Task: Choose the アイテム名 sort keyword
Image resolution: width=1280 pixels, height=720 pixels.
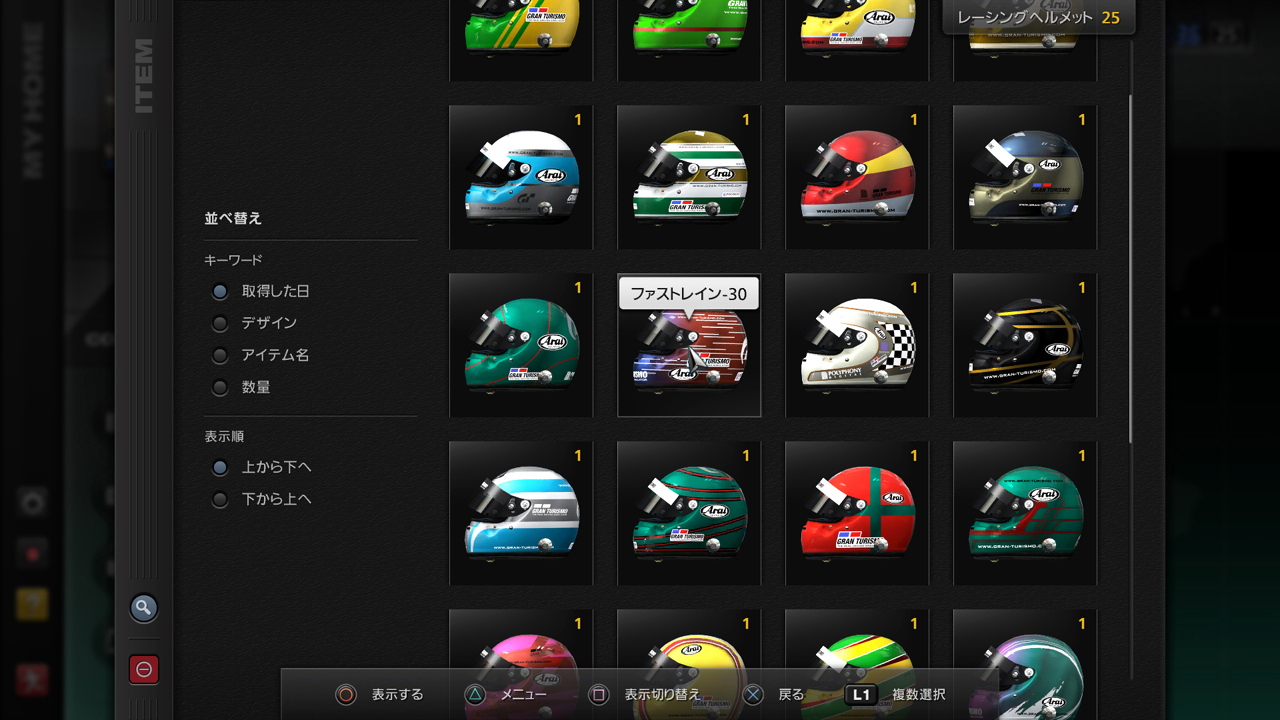Action: pyautogui.click(x=220, y=356)
